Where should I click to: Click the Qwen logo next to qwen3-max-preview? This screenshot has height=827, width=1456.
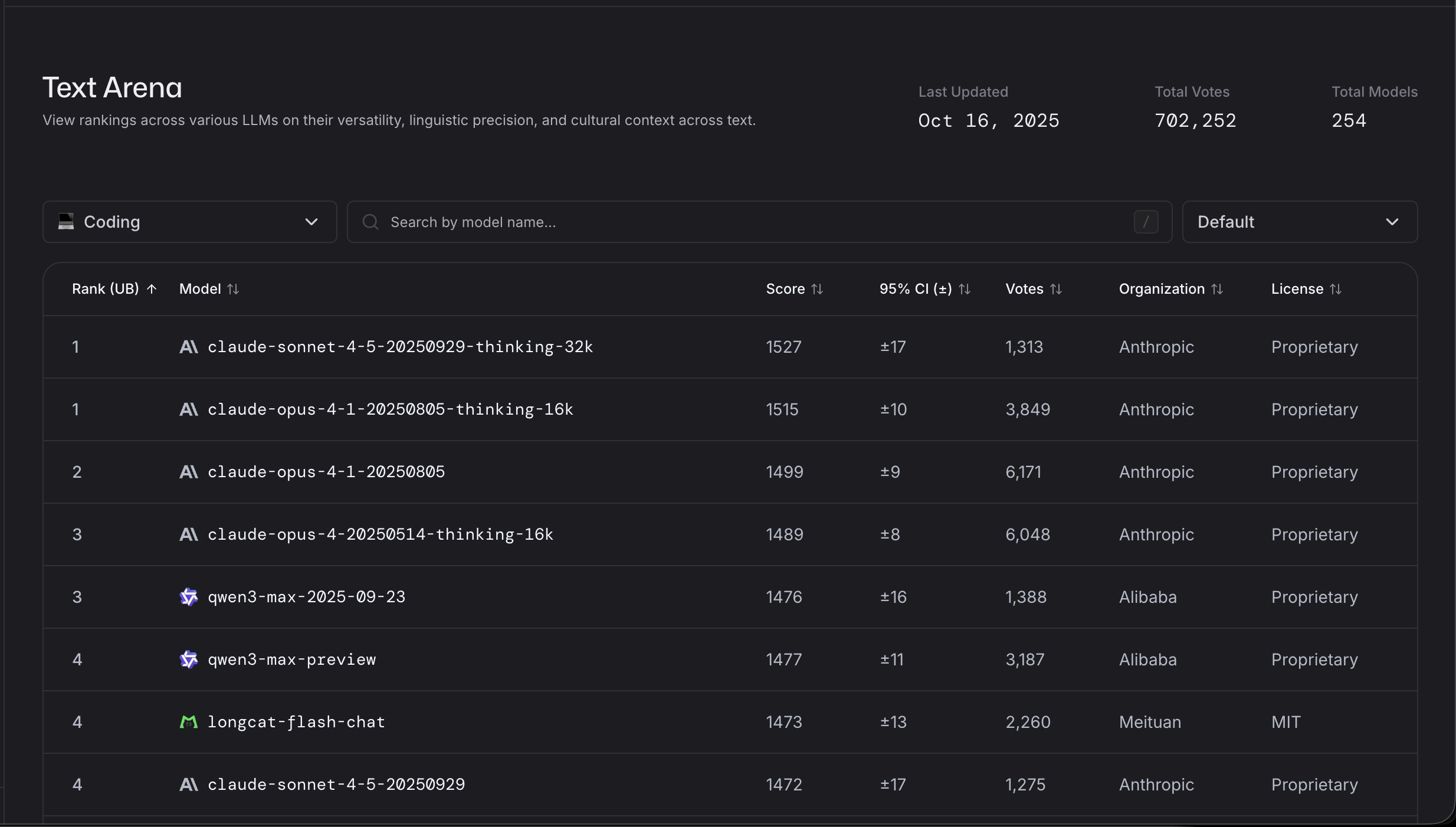[x=188, y=659]
